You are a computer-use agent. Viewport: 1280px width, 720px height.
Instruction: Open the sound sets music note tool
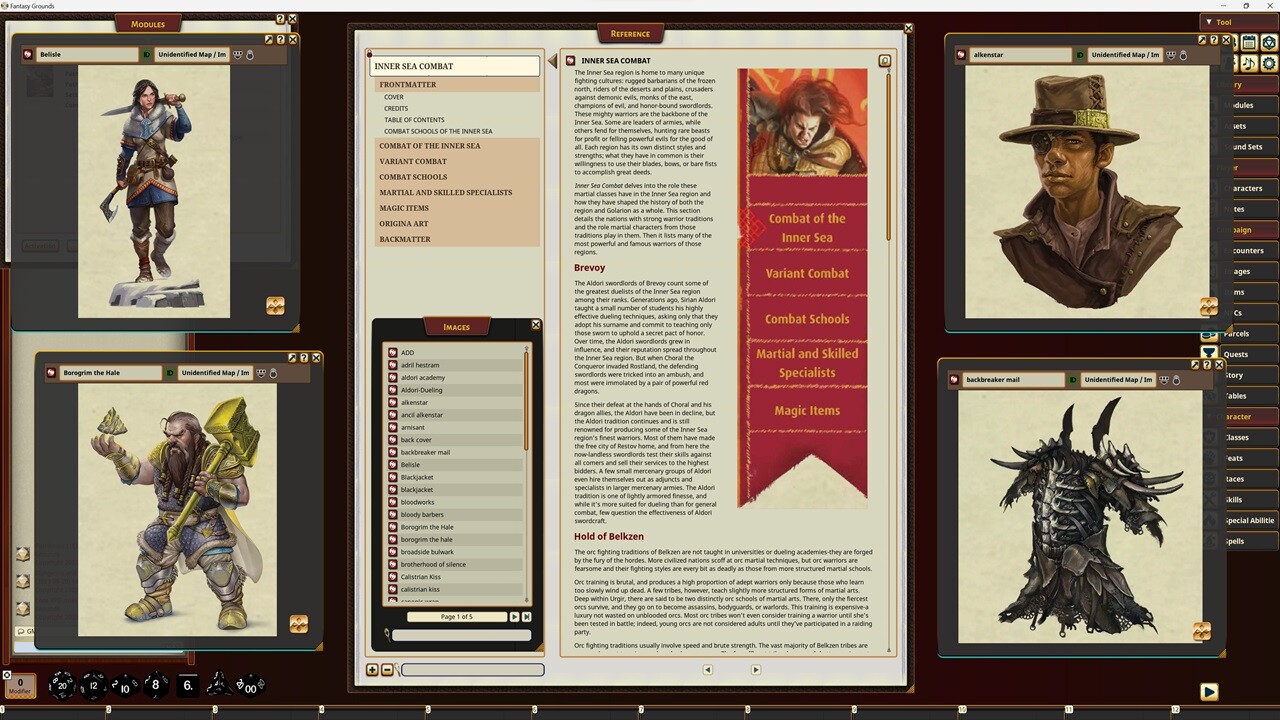coord(1249,63)
